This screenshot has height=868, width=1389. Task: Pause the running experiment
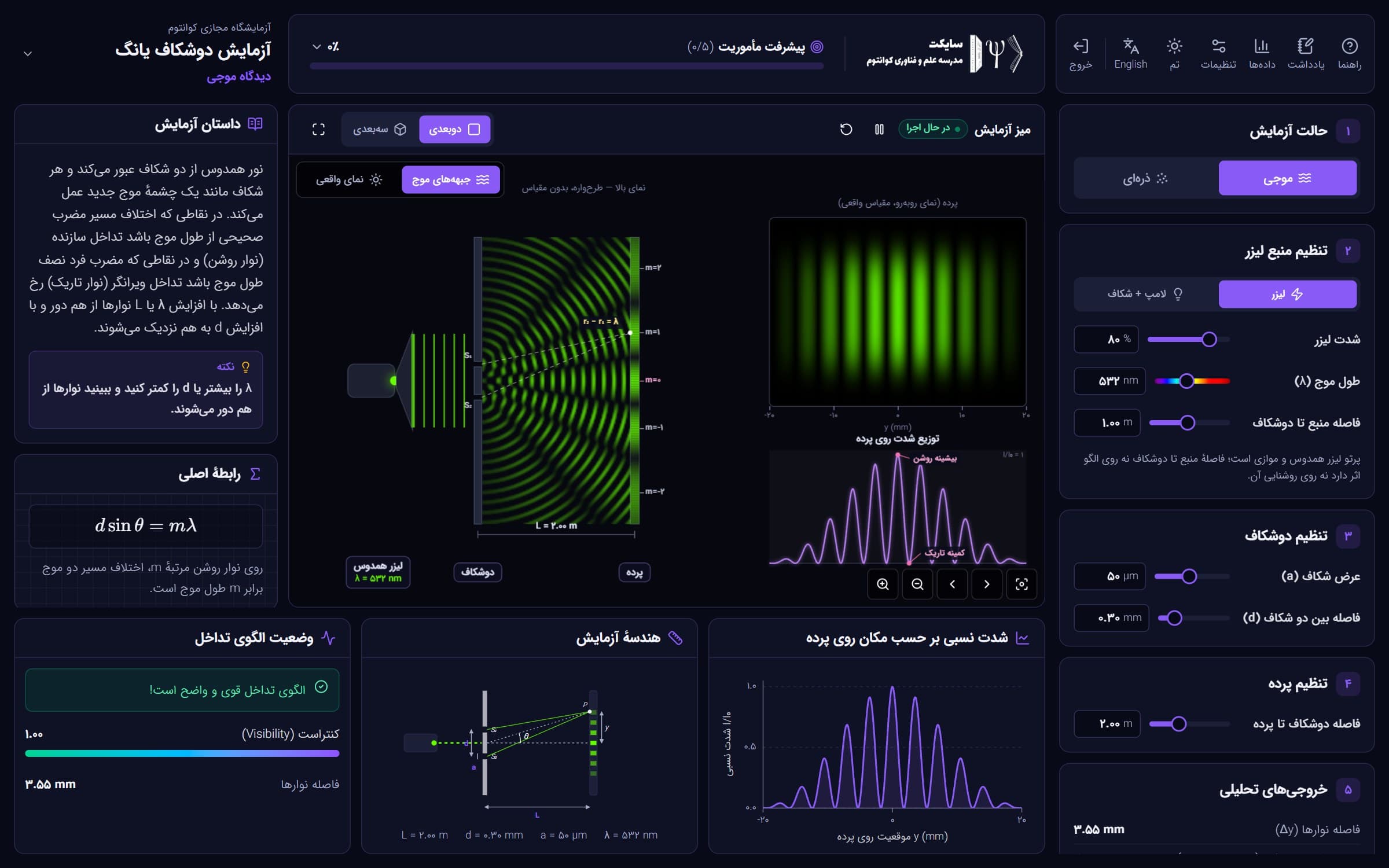pos(879,129)
